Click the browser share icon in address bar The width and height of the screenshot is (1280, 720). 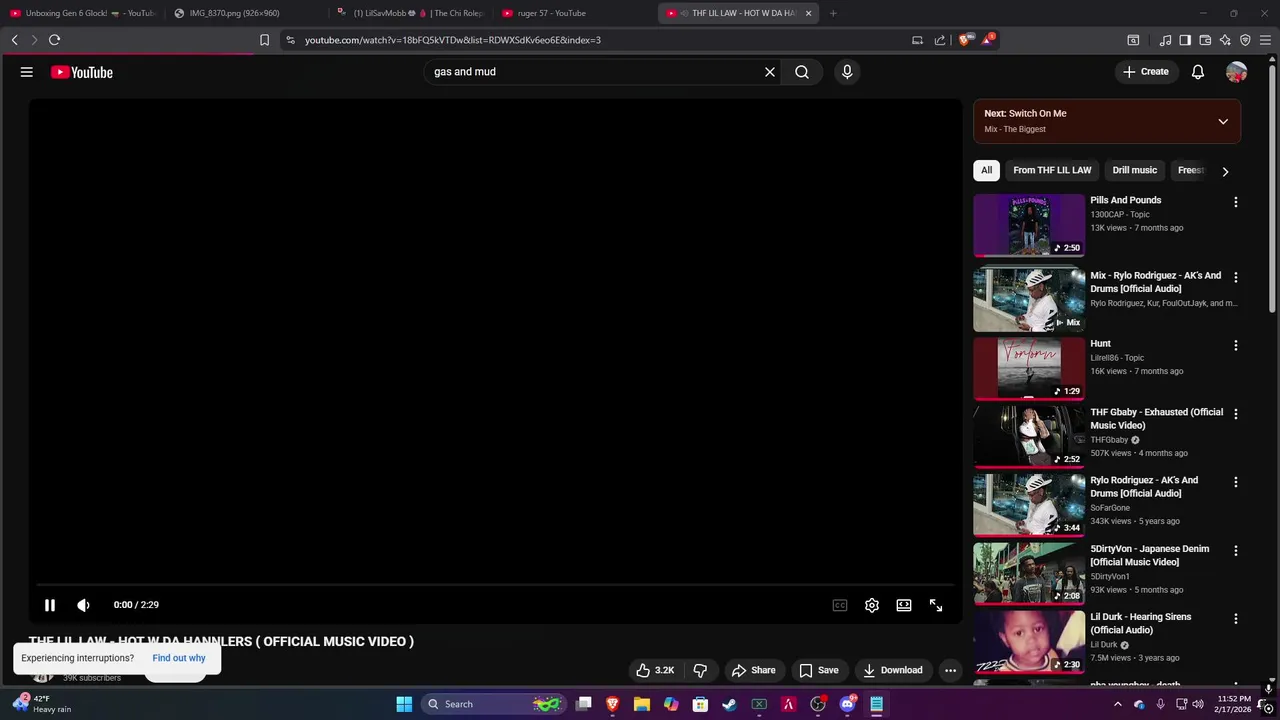pos(940,40)
